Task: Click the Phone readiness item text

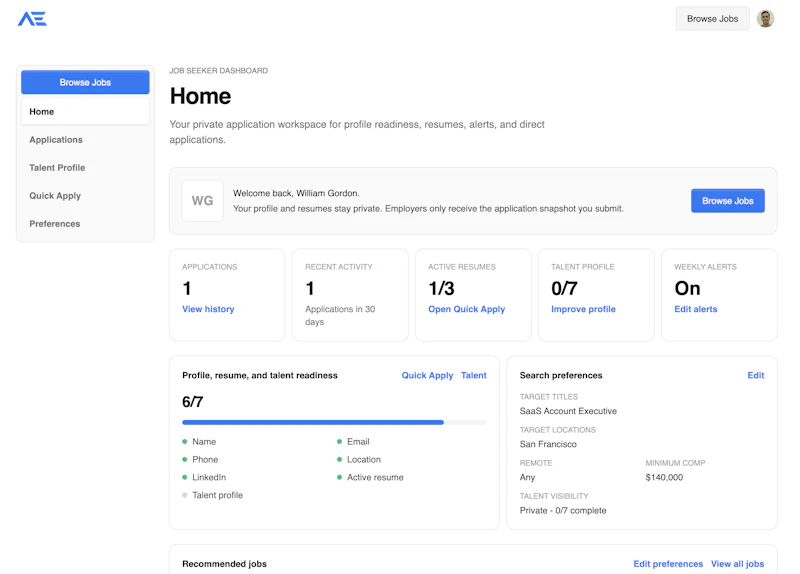Action: tap(205, 460)
